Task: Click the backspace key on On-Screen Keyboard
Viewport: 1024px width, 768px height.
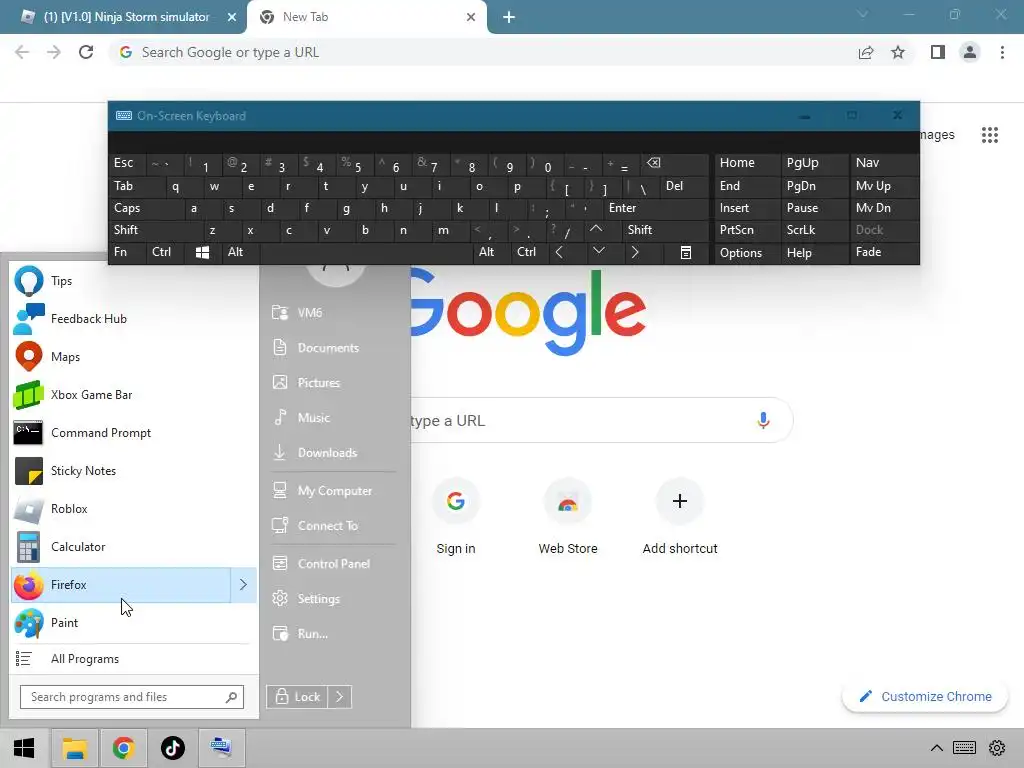Action: pyautogui.click(x=673, y=163)
